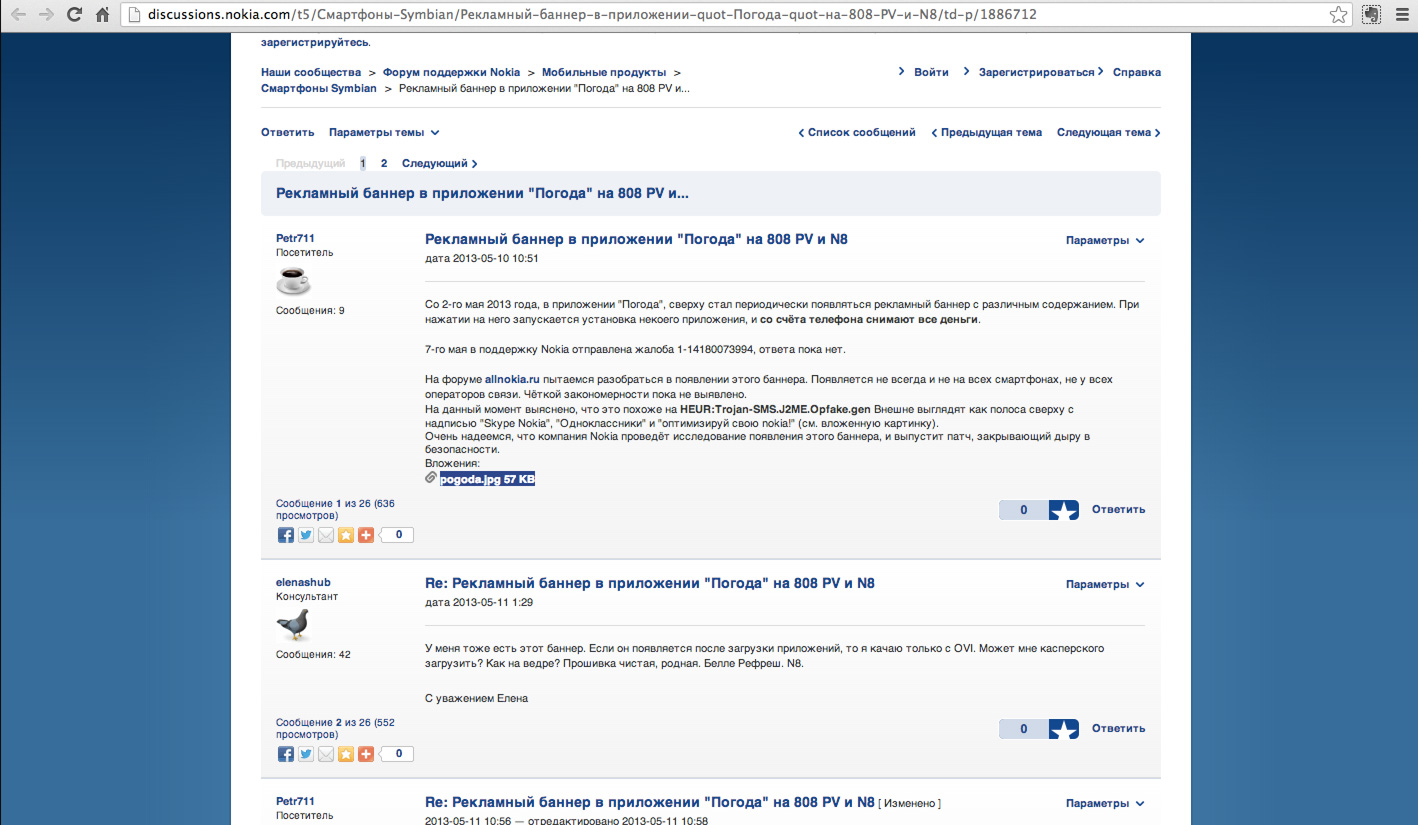Viewport: 1418px width, 825px height.
Task: Add first post to favorites star icon
Action: click(x=346, y=535)
